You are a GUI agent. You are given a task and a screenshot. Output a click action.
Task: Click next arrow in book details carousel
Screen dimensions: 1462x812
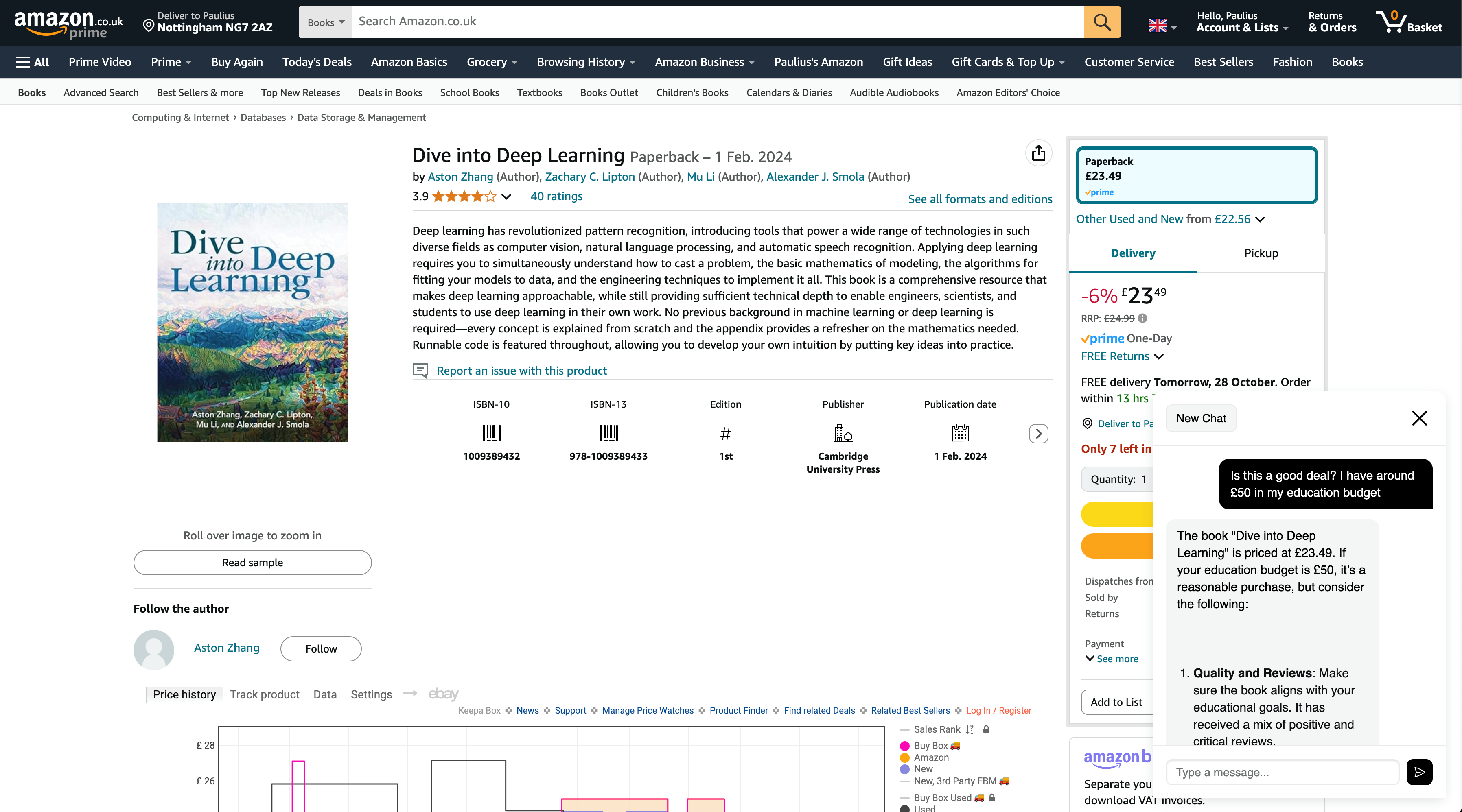point(1038,434)
